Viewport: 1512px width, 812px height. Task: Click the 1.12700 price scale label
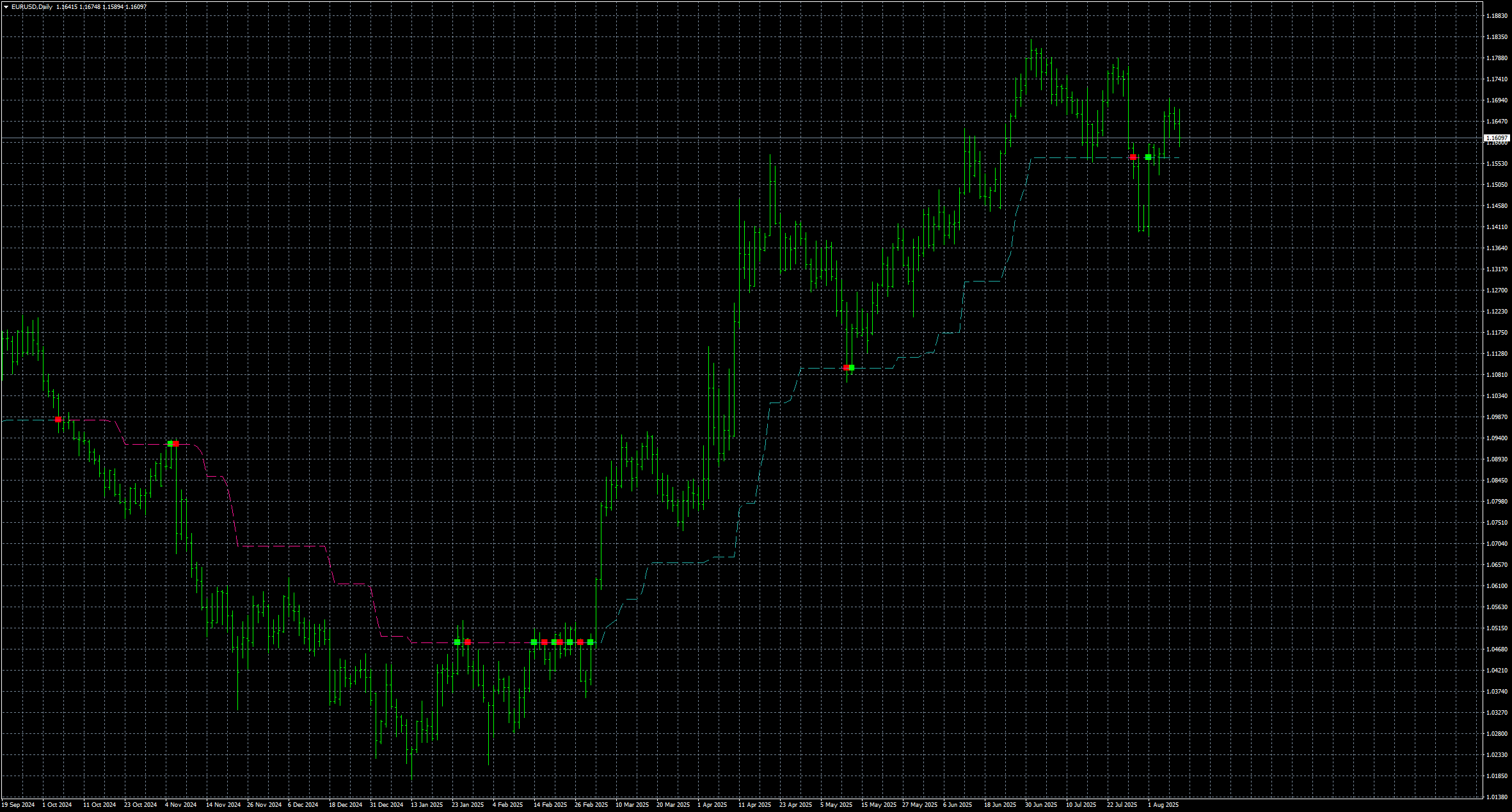(1497, 291)
